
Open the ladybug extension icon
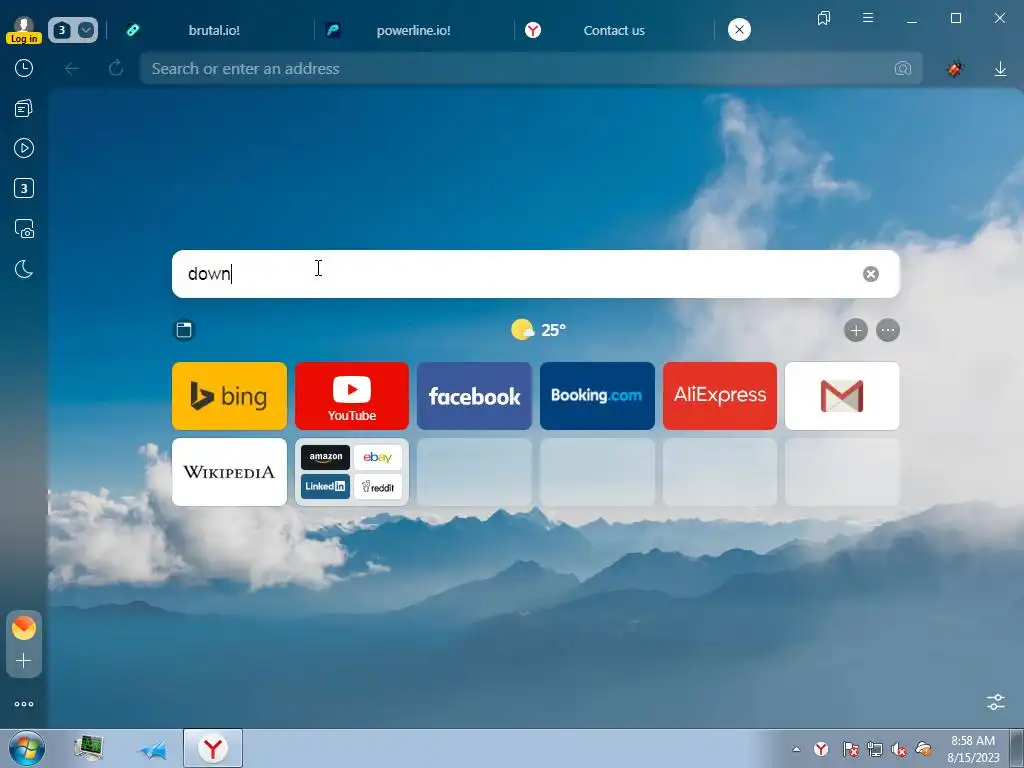(x=955, y=69)
